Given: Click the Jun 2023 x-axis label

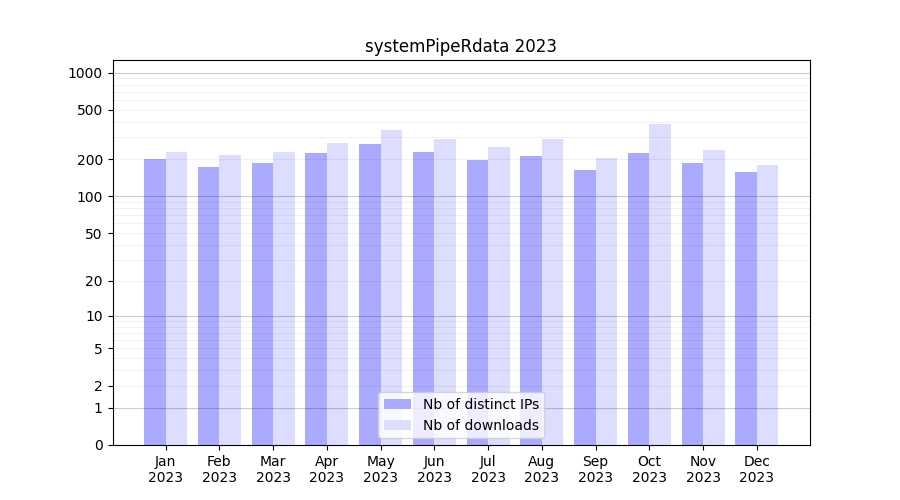Looking at the screenshot, I should pos(434,469).
